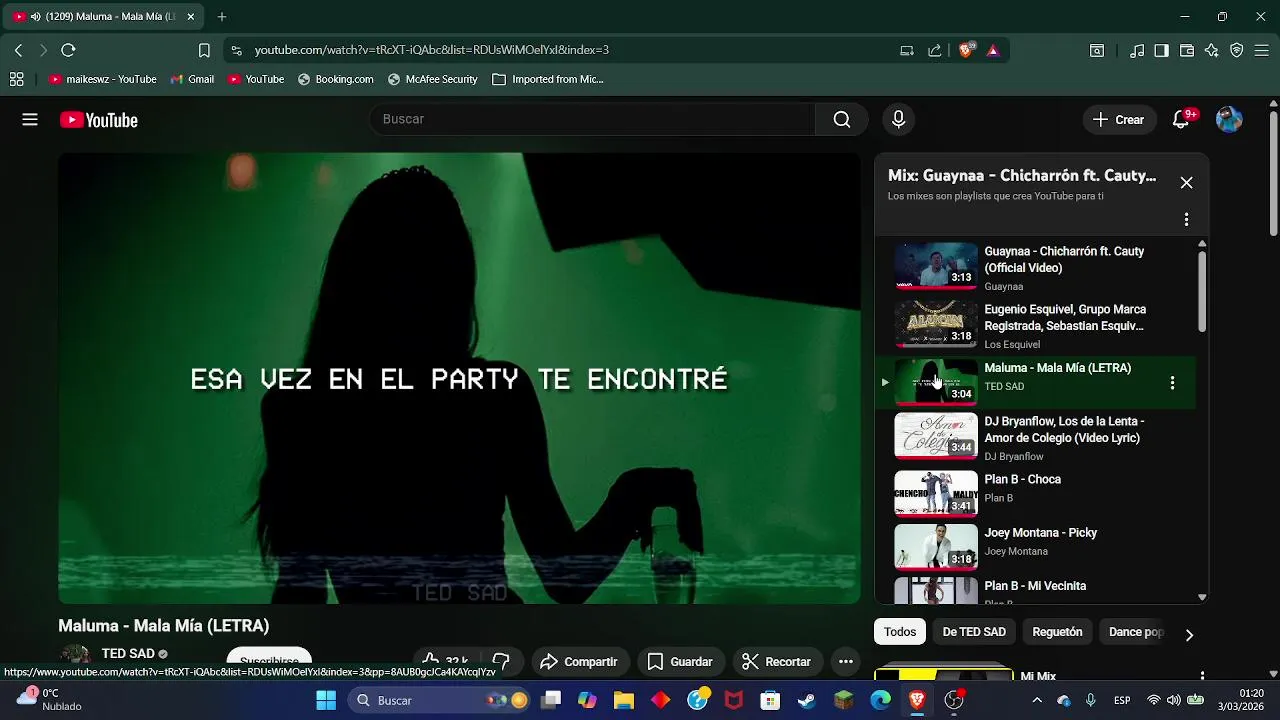Open mix playlist options three-dot menu
This screenshot has height=720, width=1280.
coord(1186,219)
